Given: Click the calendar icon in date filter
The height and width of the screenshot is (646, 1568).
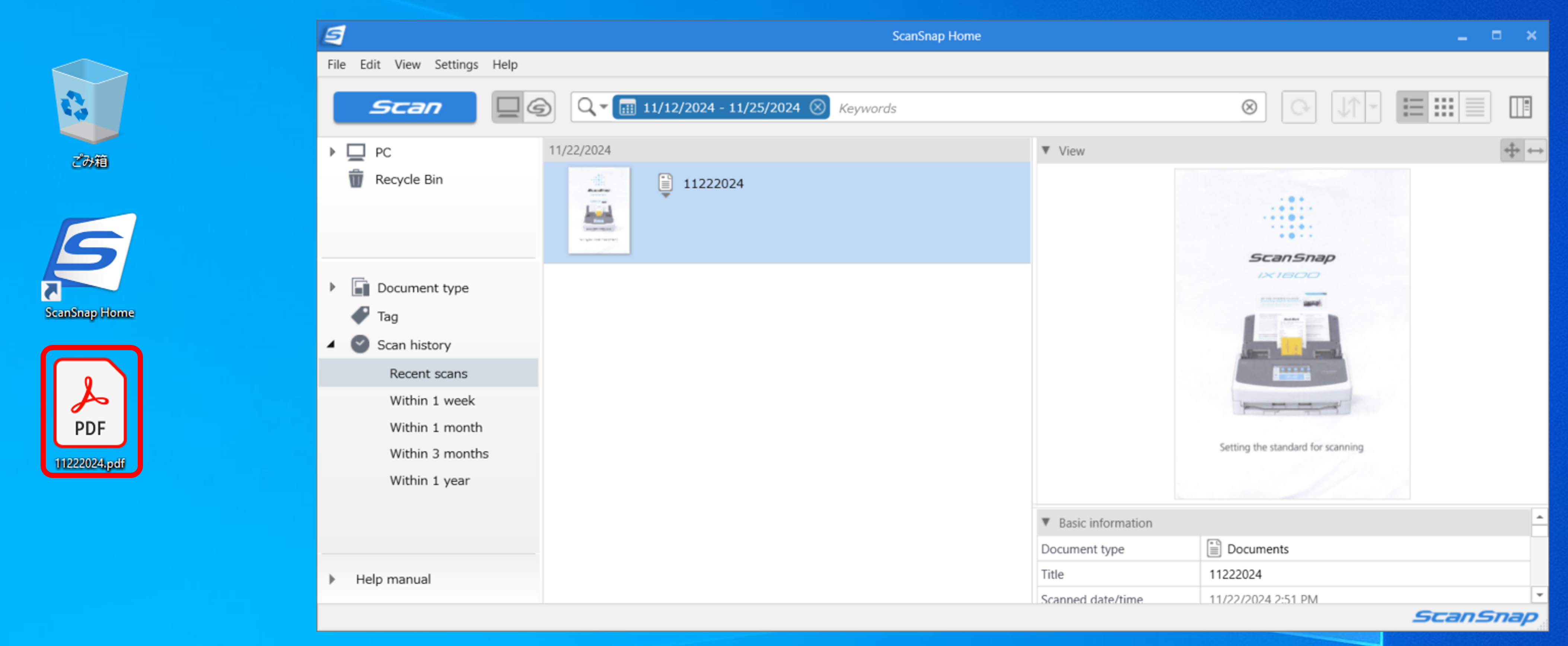Looking at the screenshot, I should [627, 108].
